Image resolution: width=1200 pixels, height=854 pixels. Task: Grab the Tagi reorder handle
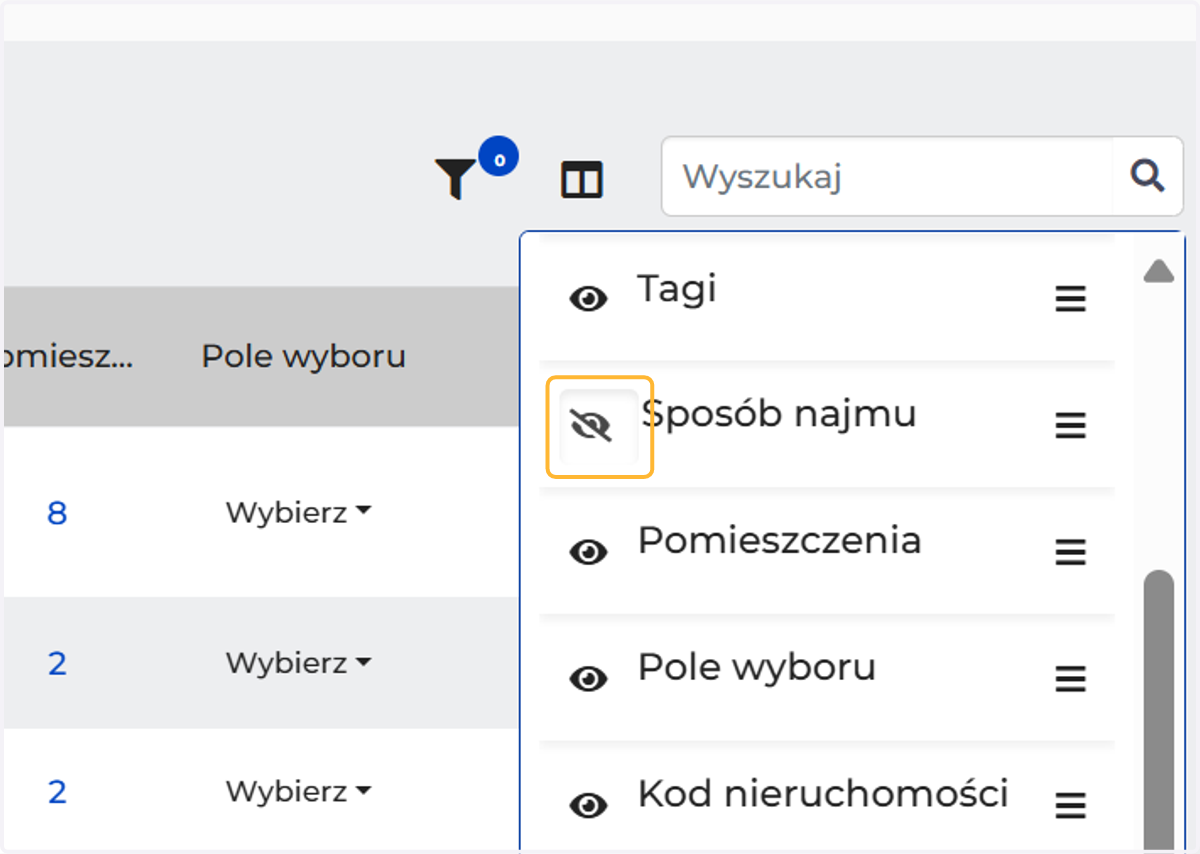tap(1071, 298)
